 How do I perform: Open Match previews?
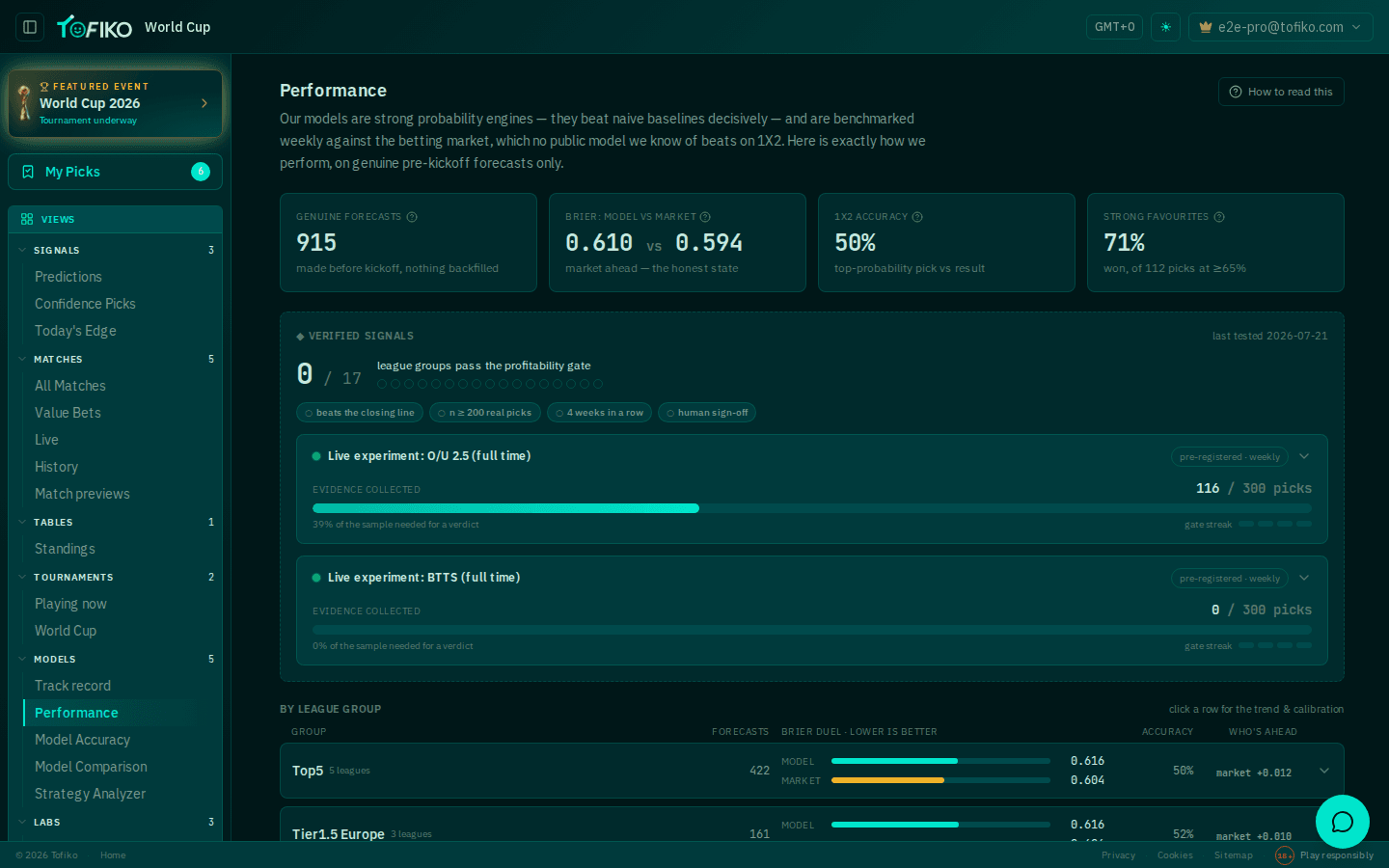82,494
